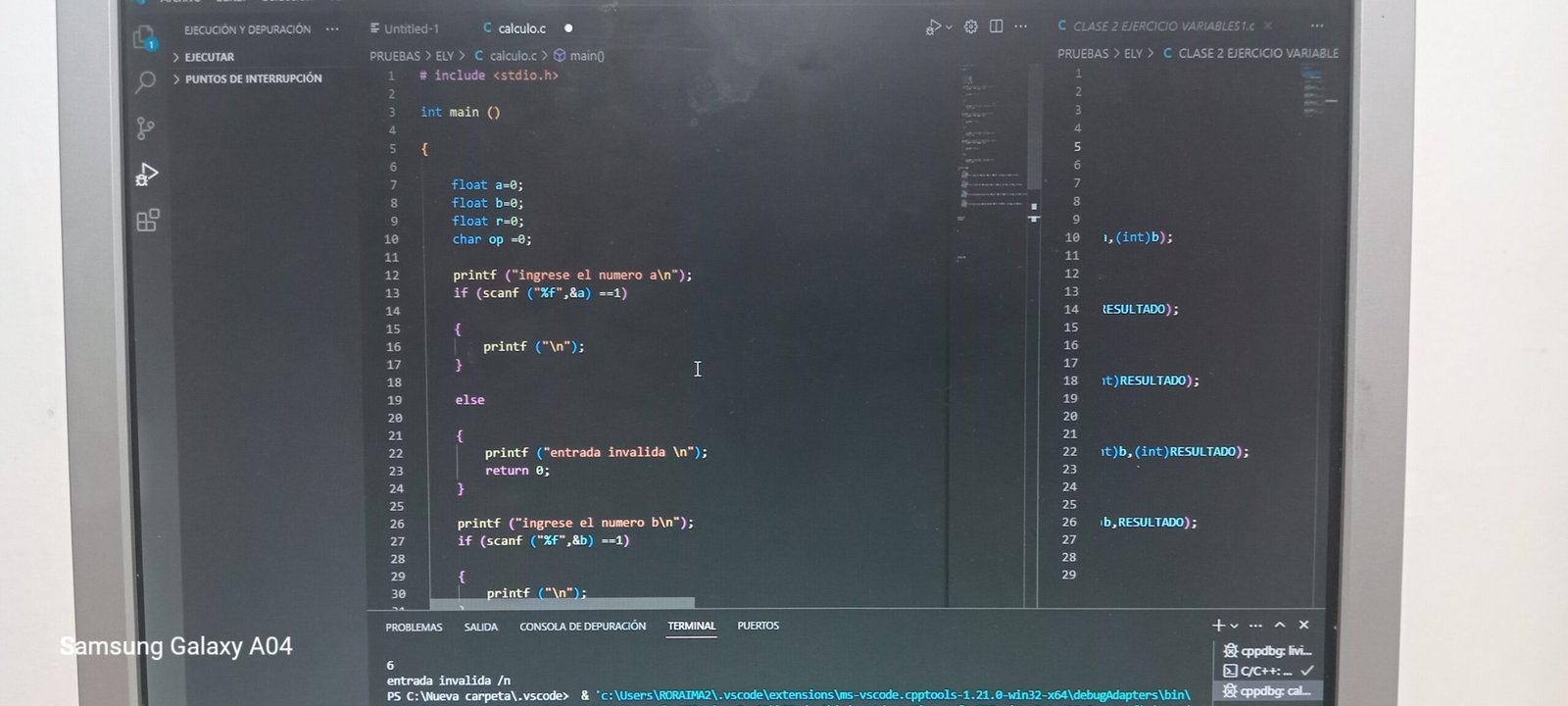Switch to the CONSOLA DE DEPURACIÓN tab
This screenshot has height=706, width=1568.
click(x=582, y=626)
